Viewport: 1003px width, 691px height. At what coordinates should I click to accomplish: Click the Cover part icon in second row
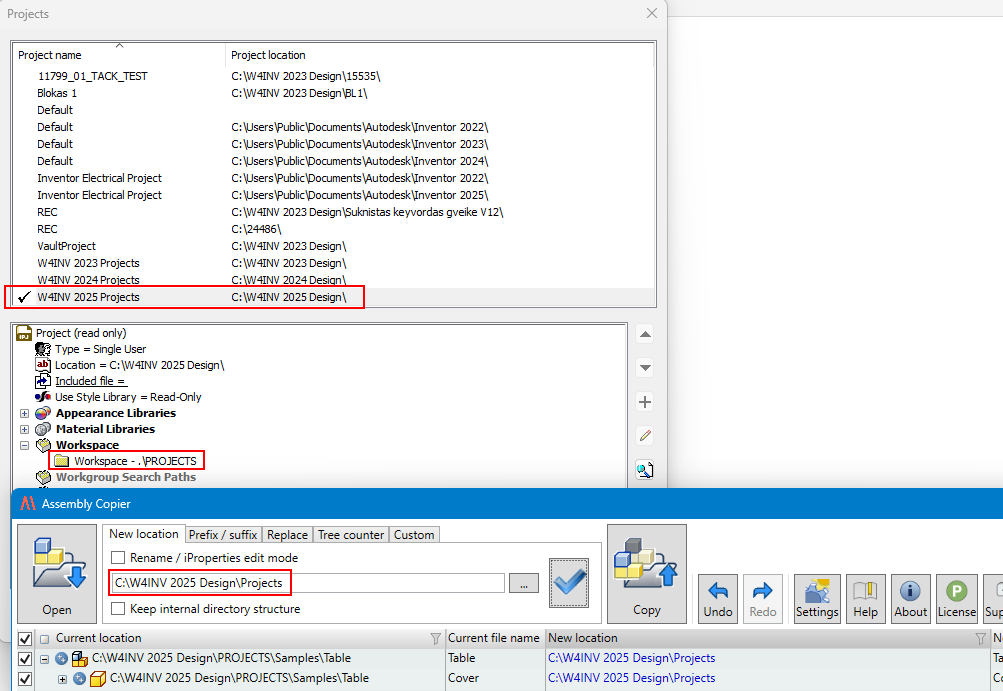tap(98, 678)
